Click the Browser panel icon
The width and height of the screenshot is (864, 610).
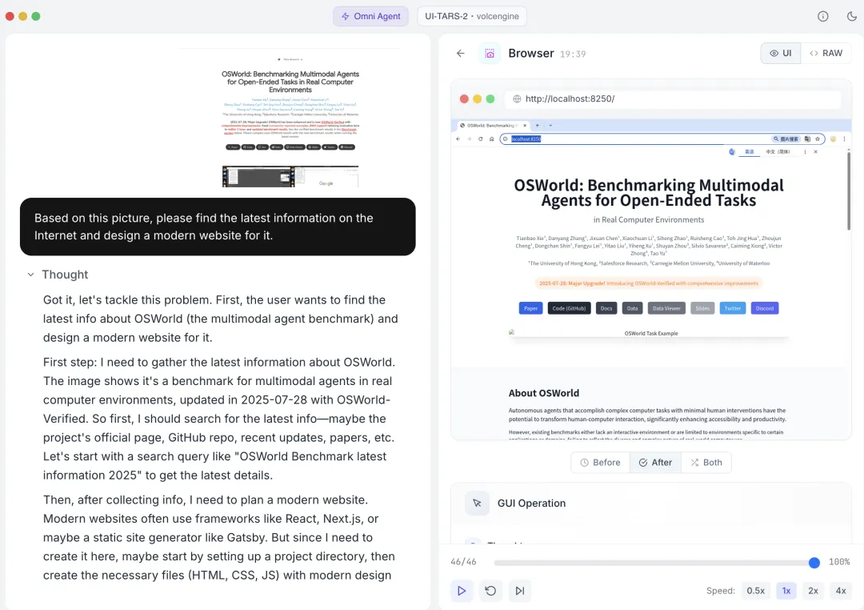click(x=489, y=54)
